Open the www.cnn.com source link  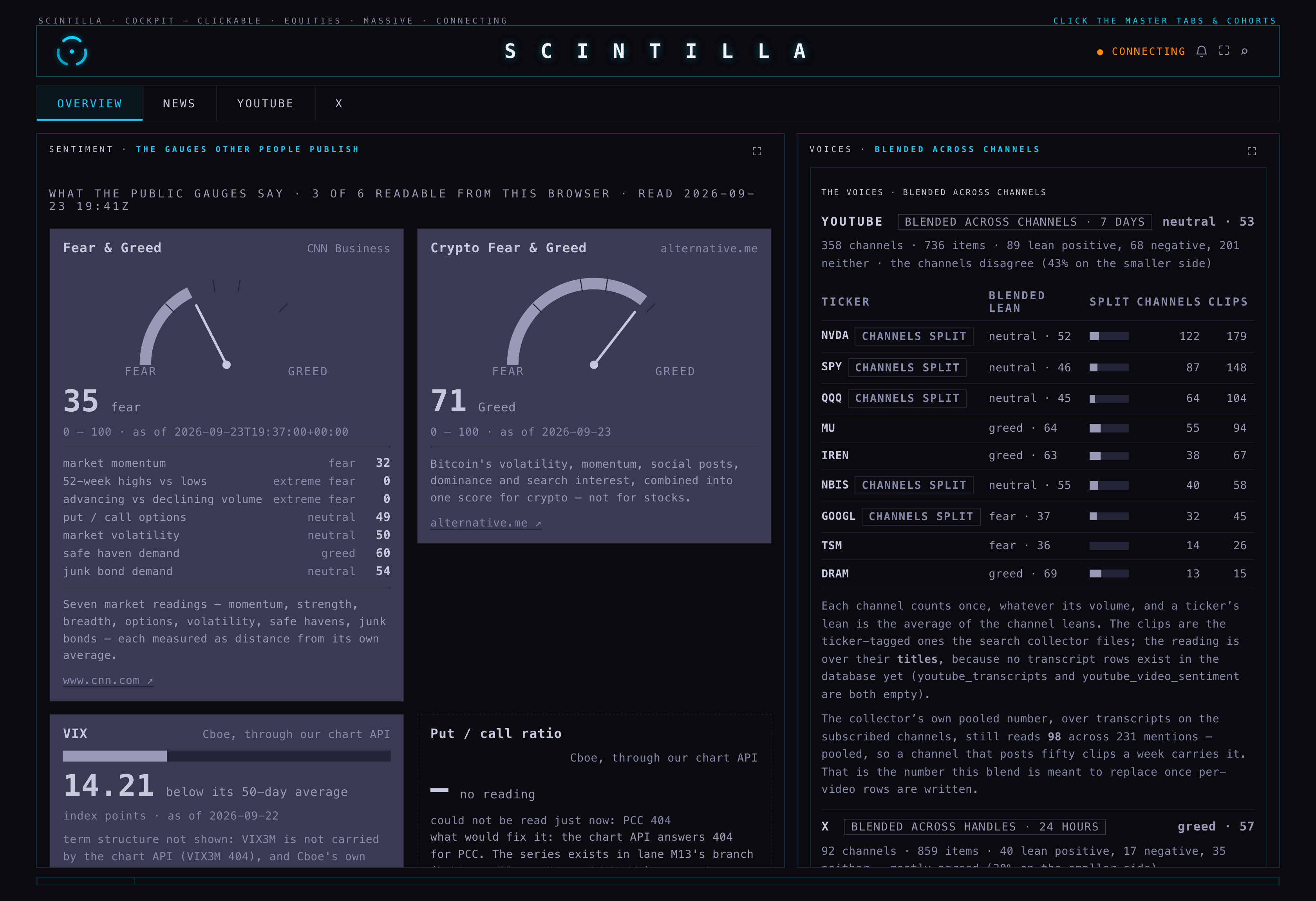(108, 681)
